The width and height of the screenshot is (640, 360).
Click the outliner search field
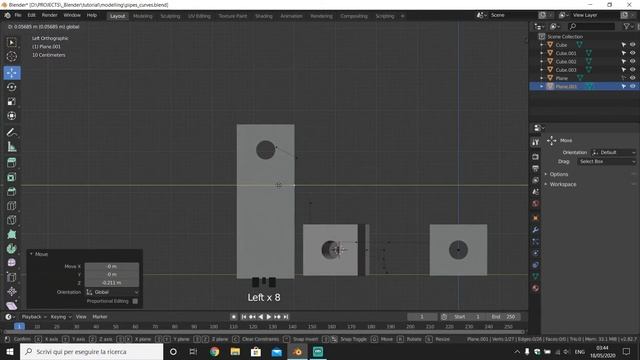point(592,27)
